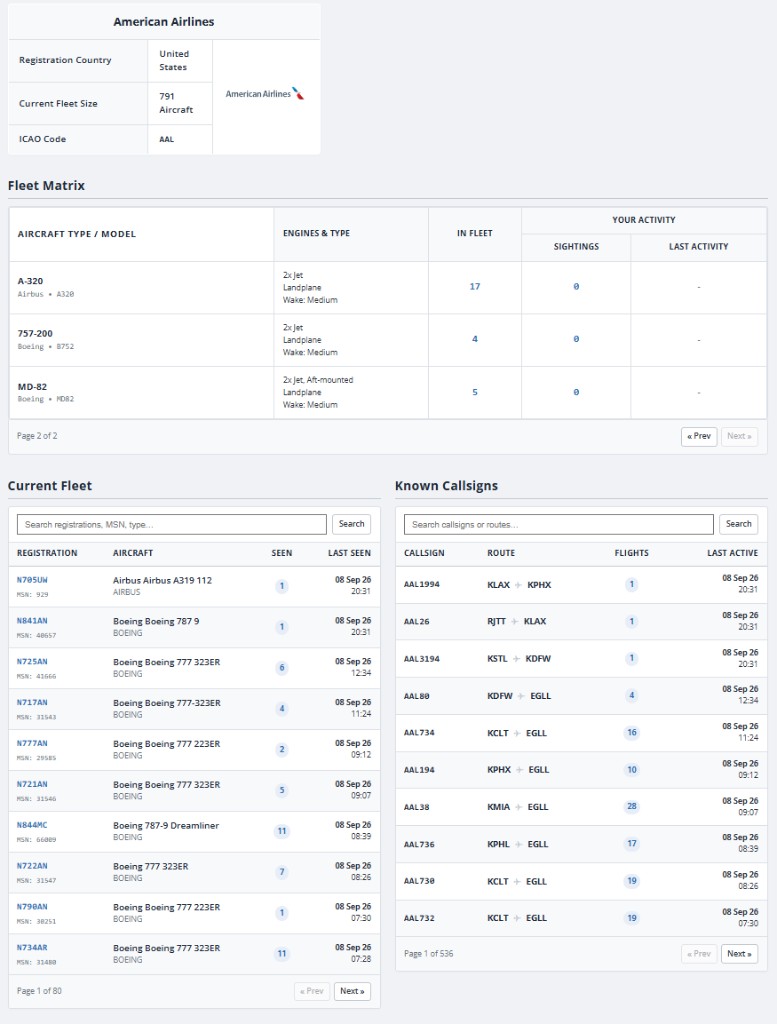The width and height of the screenshot is (777, 1024).
Task: Go to next Known Callsigns page
Action: [739, 954]
